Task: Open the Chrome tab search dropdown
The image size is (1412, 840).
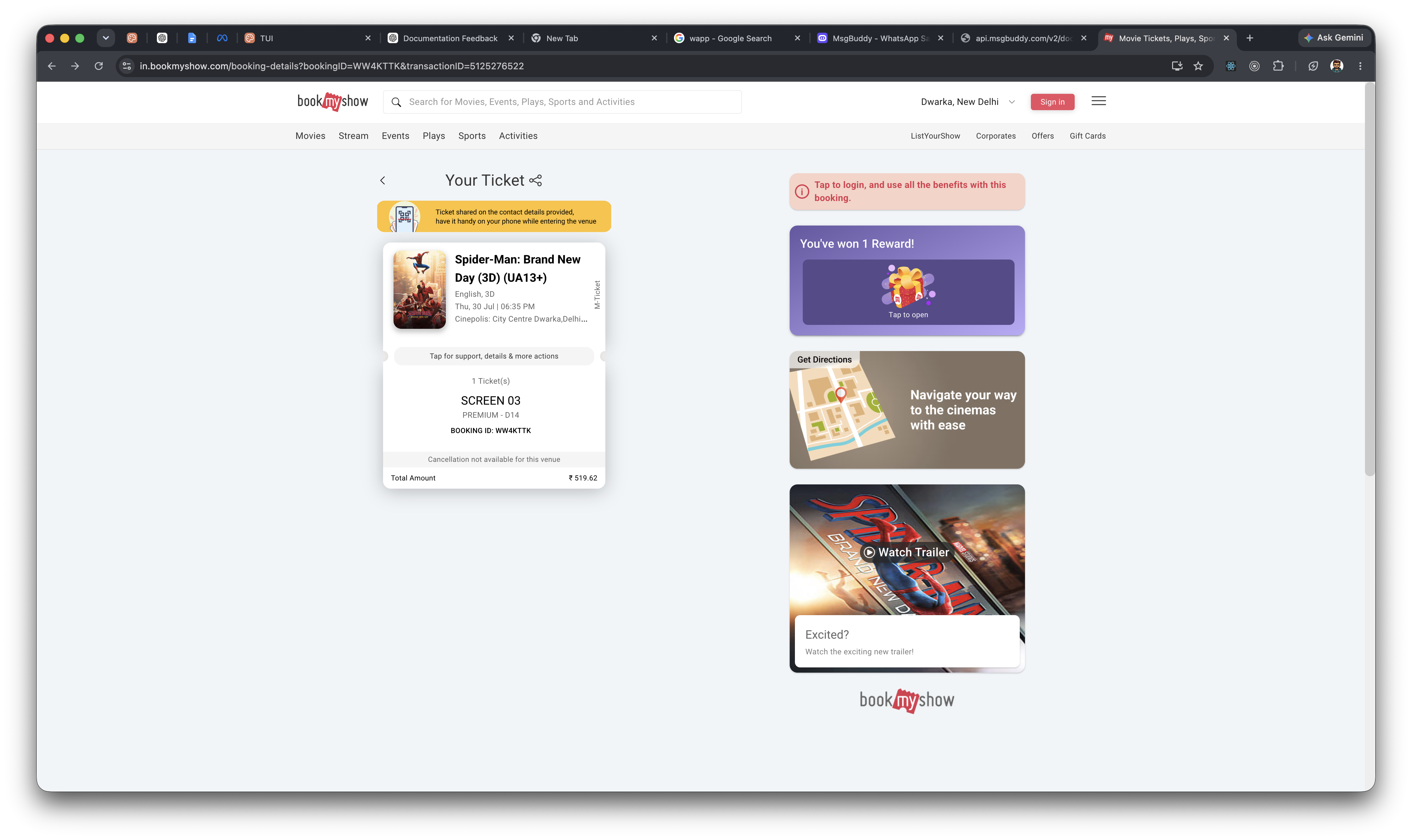Action: (105, 38)
